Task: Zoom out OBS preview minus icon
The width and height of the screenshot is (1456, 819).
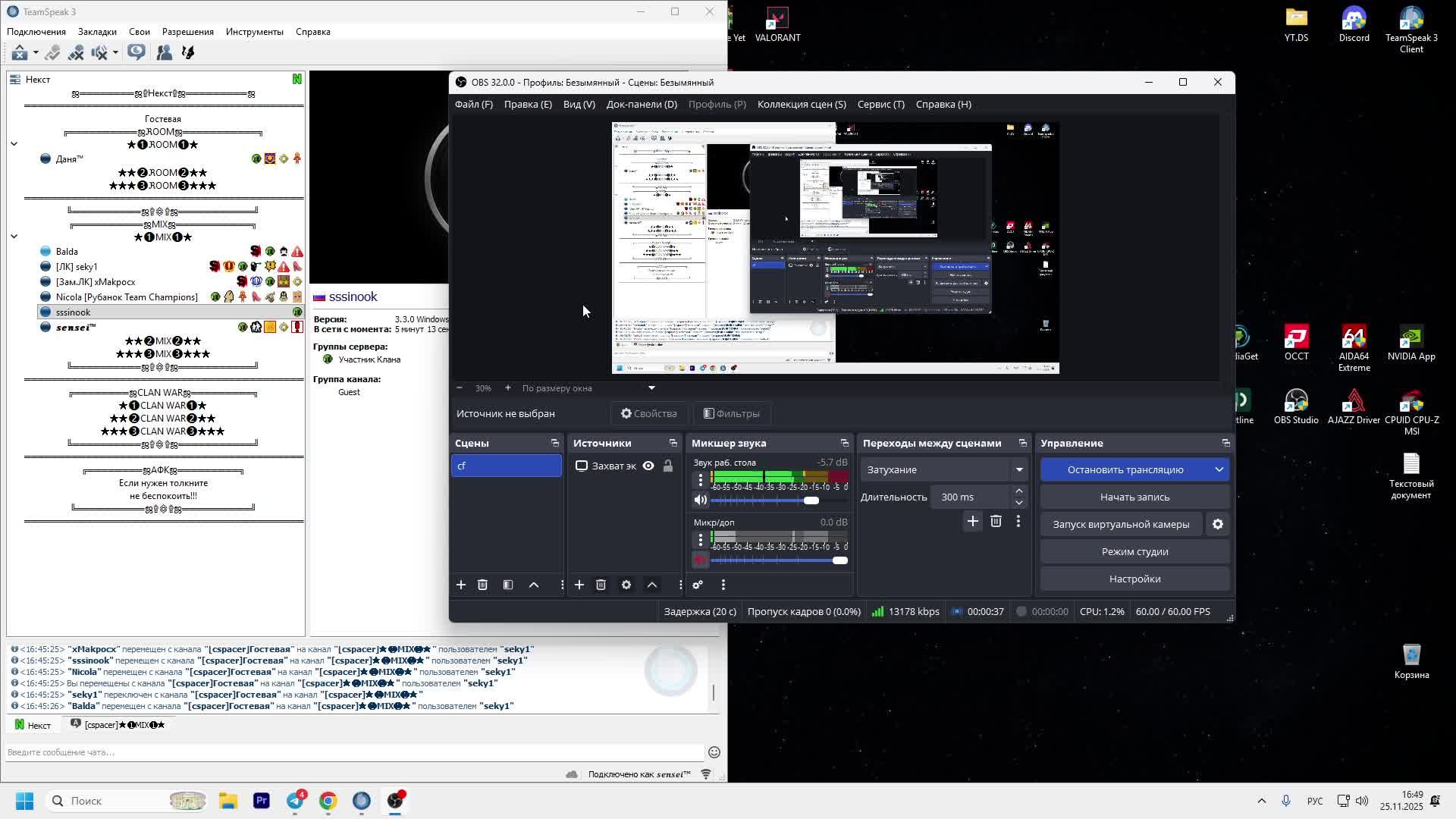Action: point(460,388)
